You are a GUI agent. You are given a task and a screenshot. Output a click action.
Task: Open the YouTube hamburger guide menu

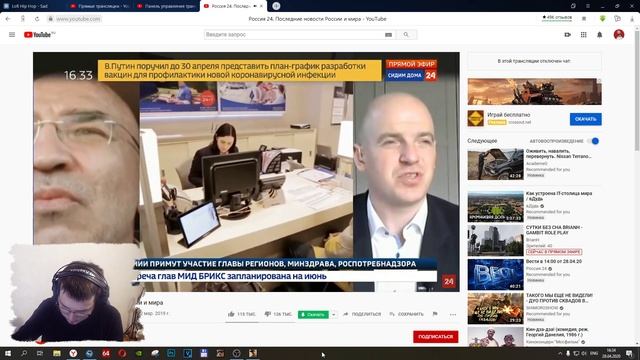pos(12,35)
